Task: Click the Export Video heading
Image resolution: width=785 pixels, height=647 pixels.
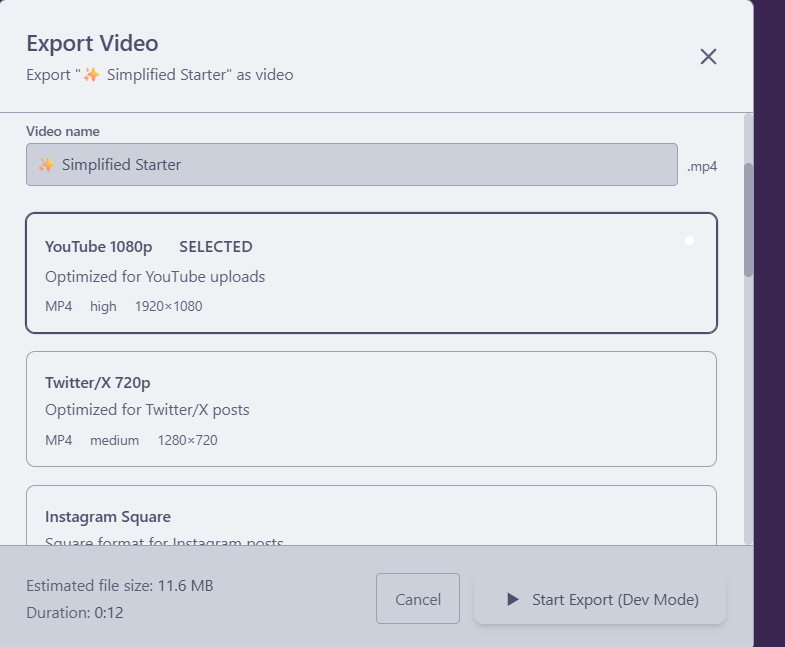Action: point(92,43)
